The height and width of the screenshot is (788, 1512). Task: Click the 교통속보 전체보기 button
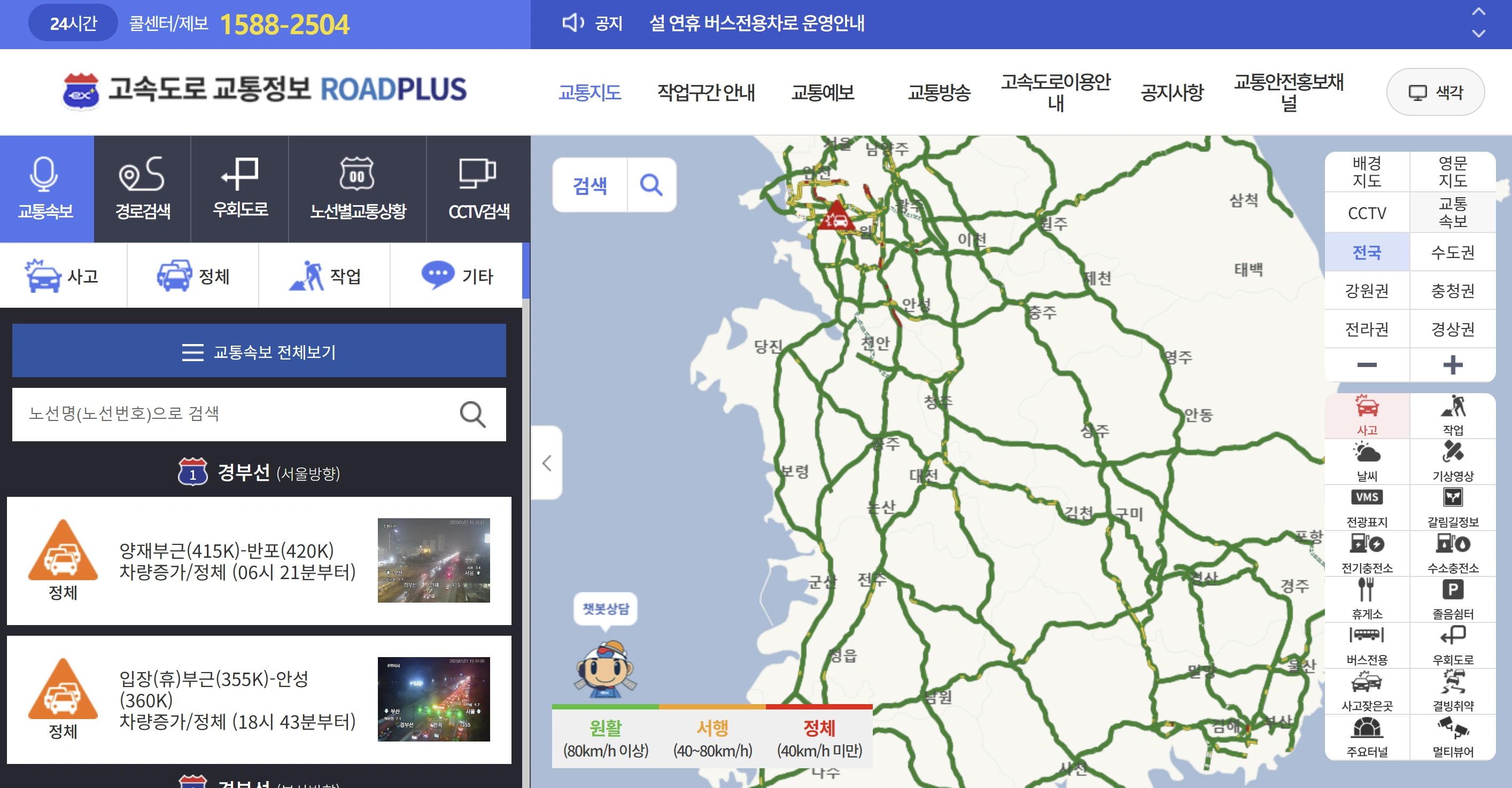tap(259, 351)
